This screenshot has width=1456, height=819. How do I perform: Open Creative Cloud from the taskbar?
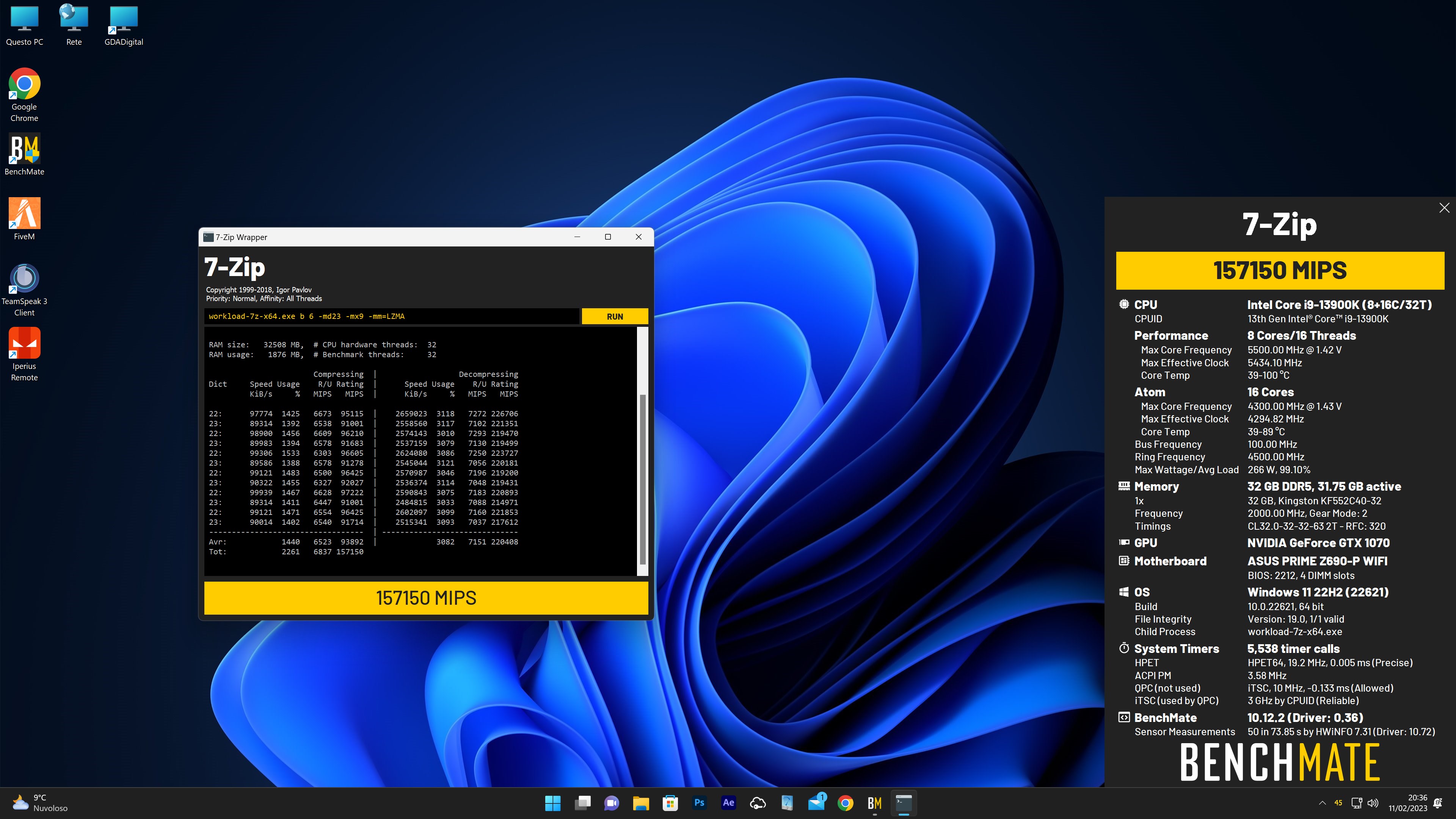[758, 803]
